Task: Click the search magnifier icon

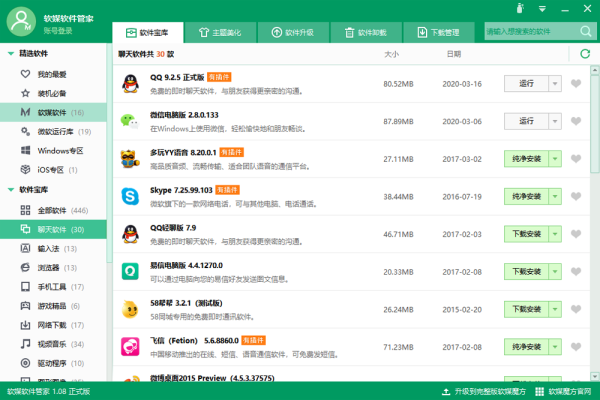Action: [x=585, y=31]
